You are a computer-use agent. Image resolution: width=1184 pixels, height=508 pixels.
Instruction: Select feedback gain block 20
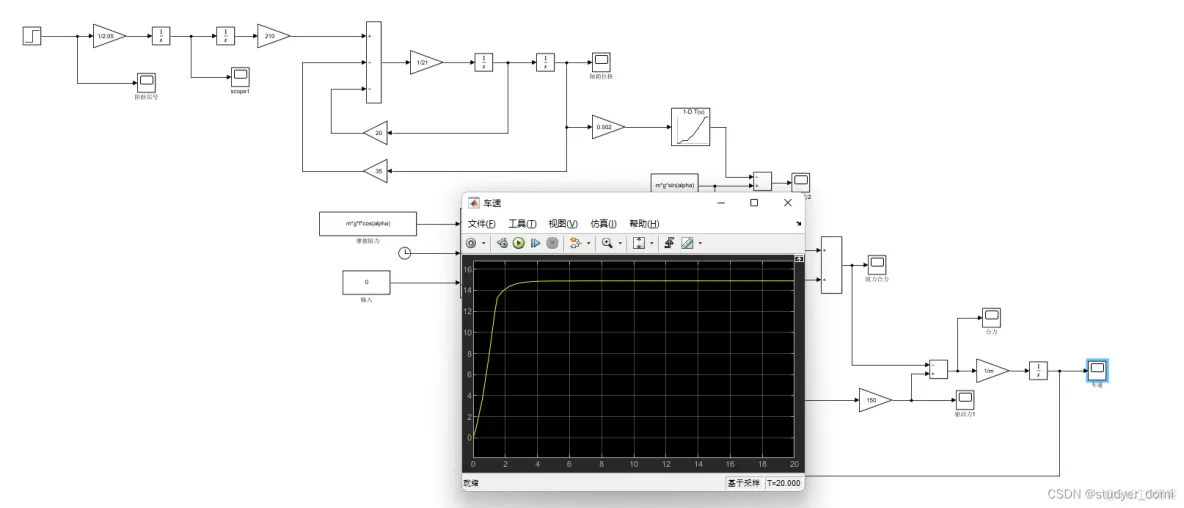[x=375, y=132]
